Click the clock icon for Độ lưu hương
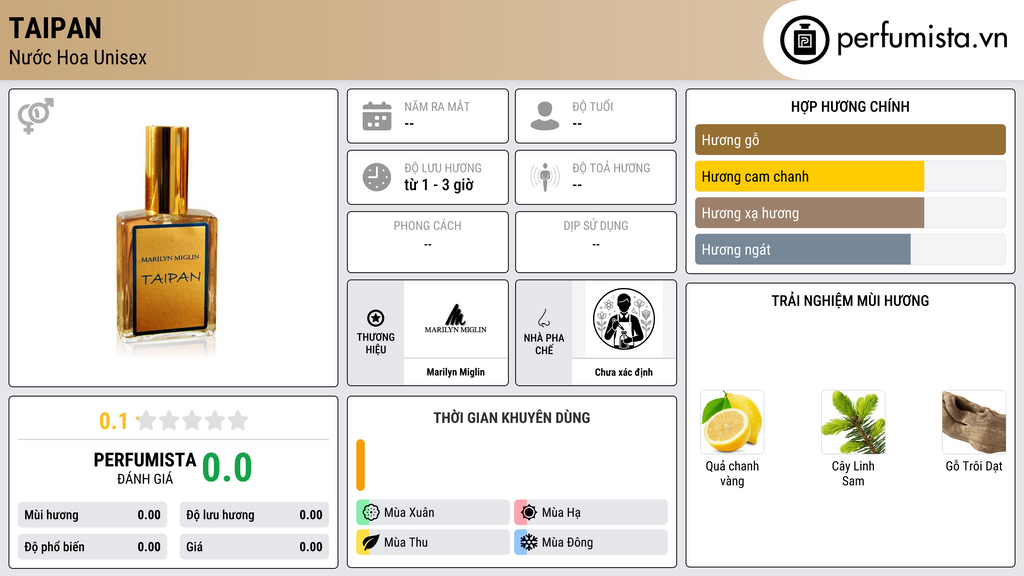This screenshot has height=576, width=1024. click(x=377, y=177)
